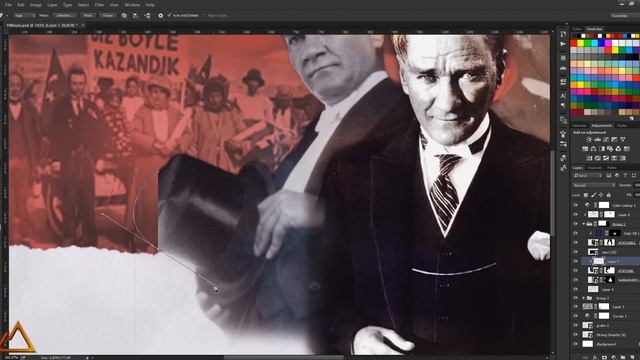640x360 pixels.
Task: Add a layer mask from Layers panel bottom
Action: click(x=604, y=357)
